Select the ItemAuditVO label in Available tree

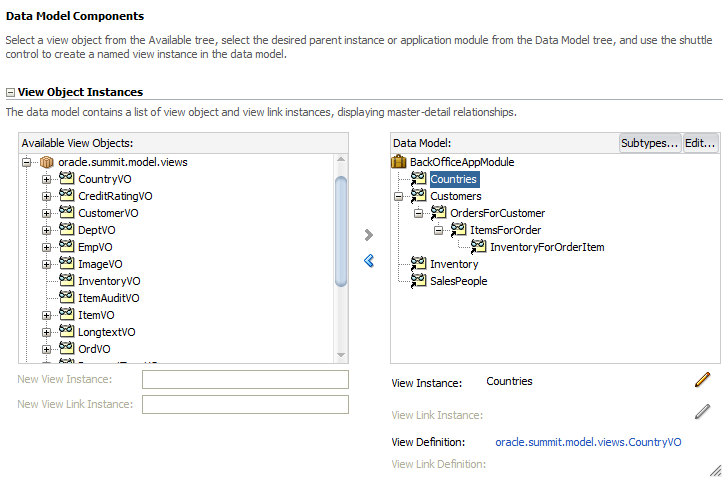108,298
